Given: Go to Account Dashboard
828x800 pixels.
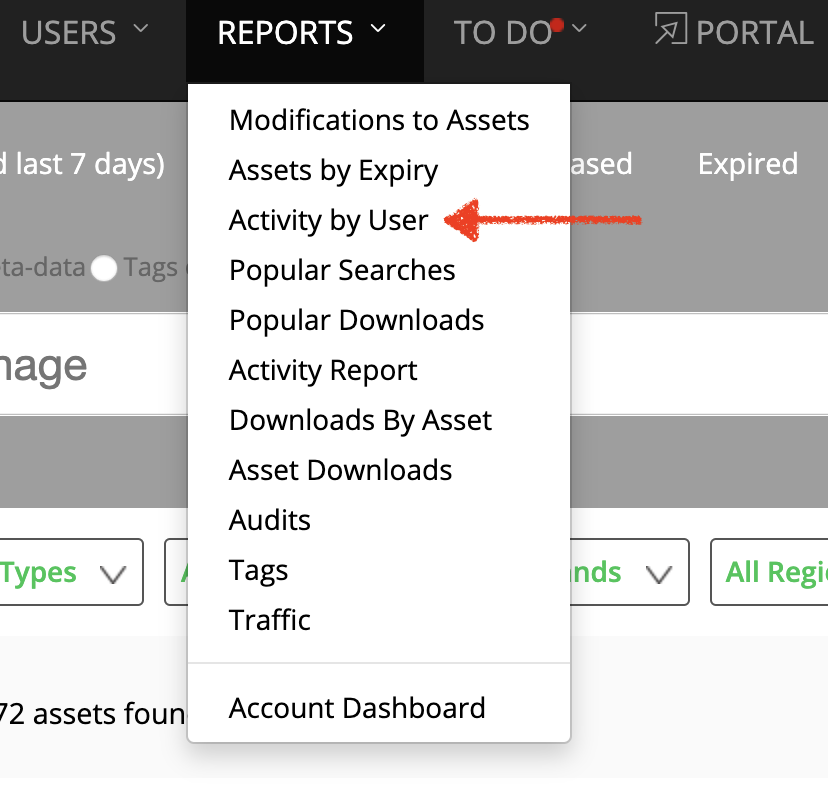Looking at the screenshot, I should pyautogui.click(x=357, y=709).
